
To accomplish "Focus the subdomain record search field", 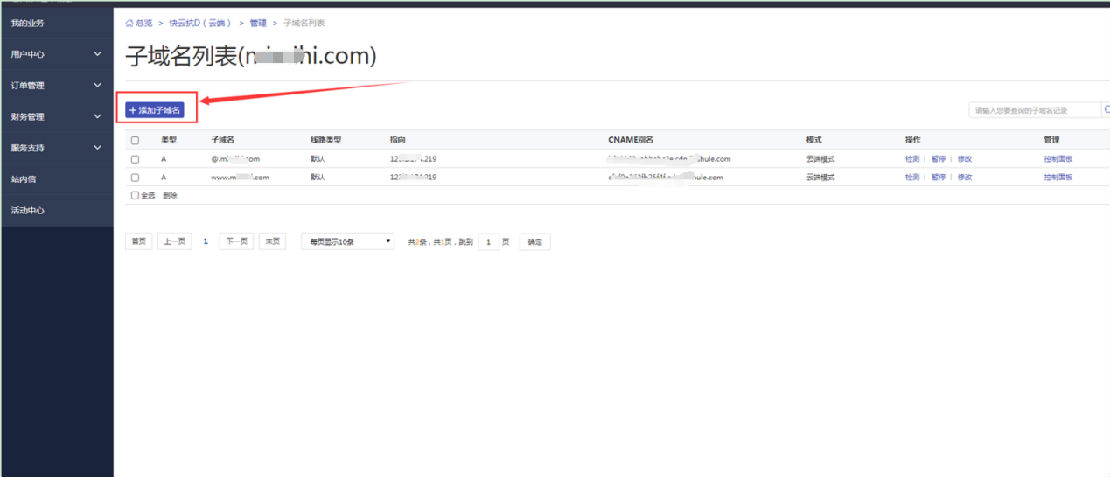I will [x=1034, y=110].
